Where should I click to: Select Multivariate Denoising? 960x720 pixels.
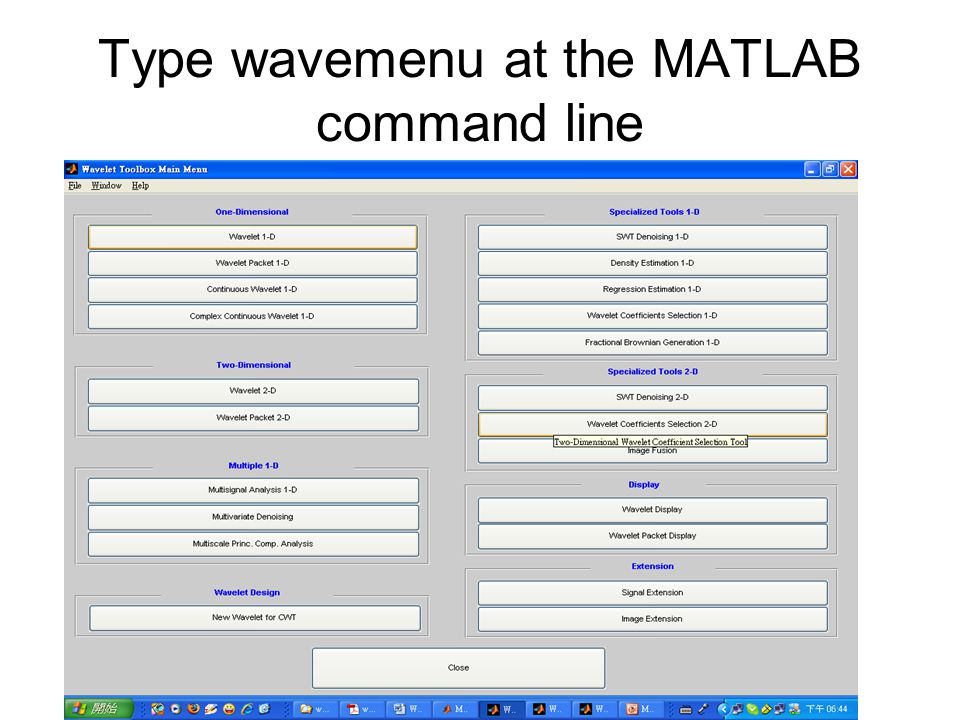[x=253, y=517]
